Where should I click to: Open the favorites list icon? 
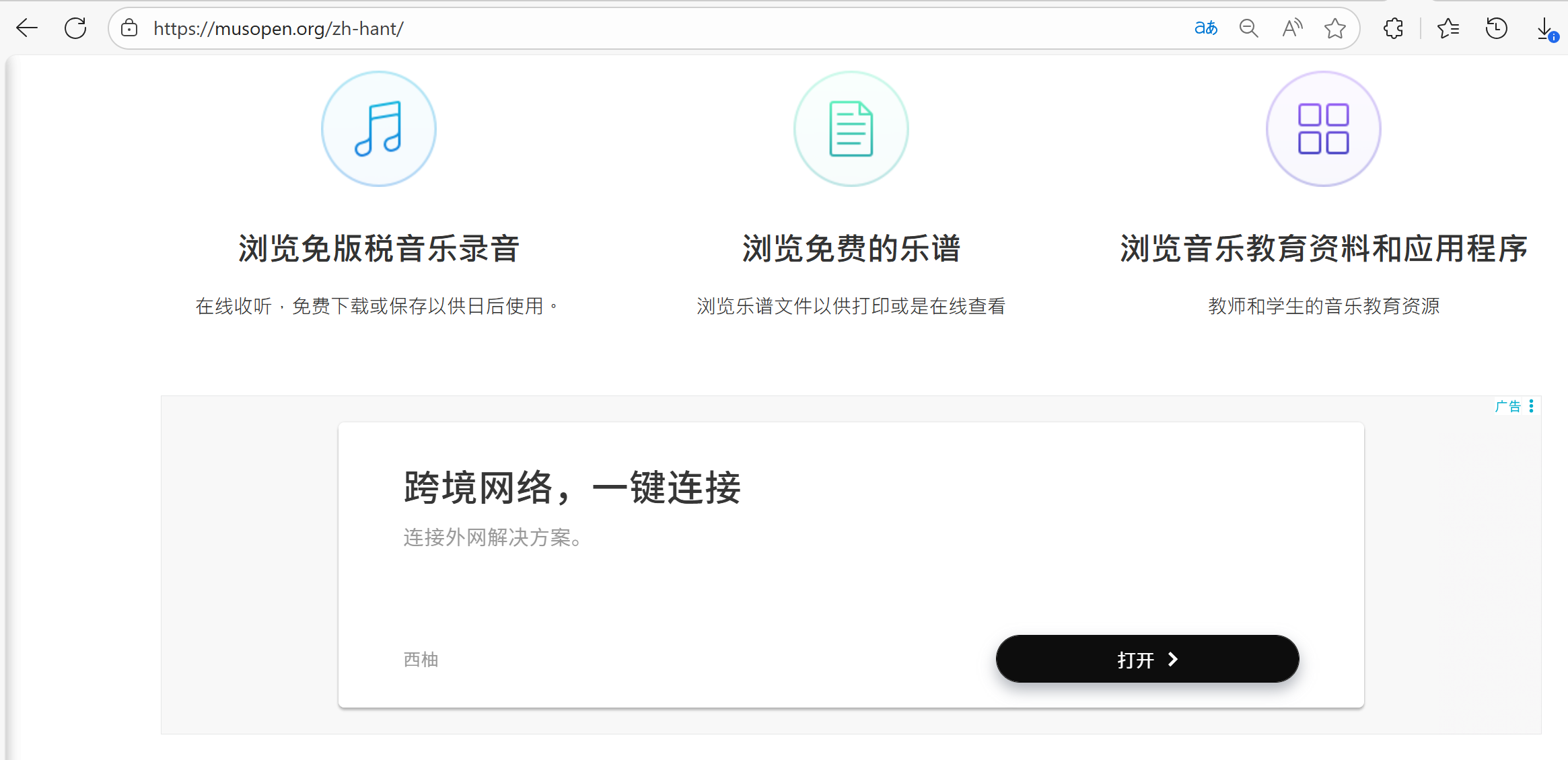pyautogui.click(x=1448, y=28)
